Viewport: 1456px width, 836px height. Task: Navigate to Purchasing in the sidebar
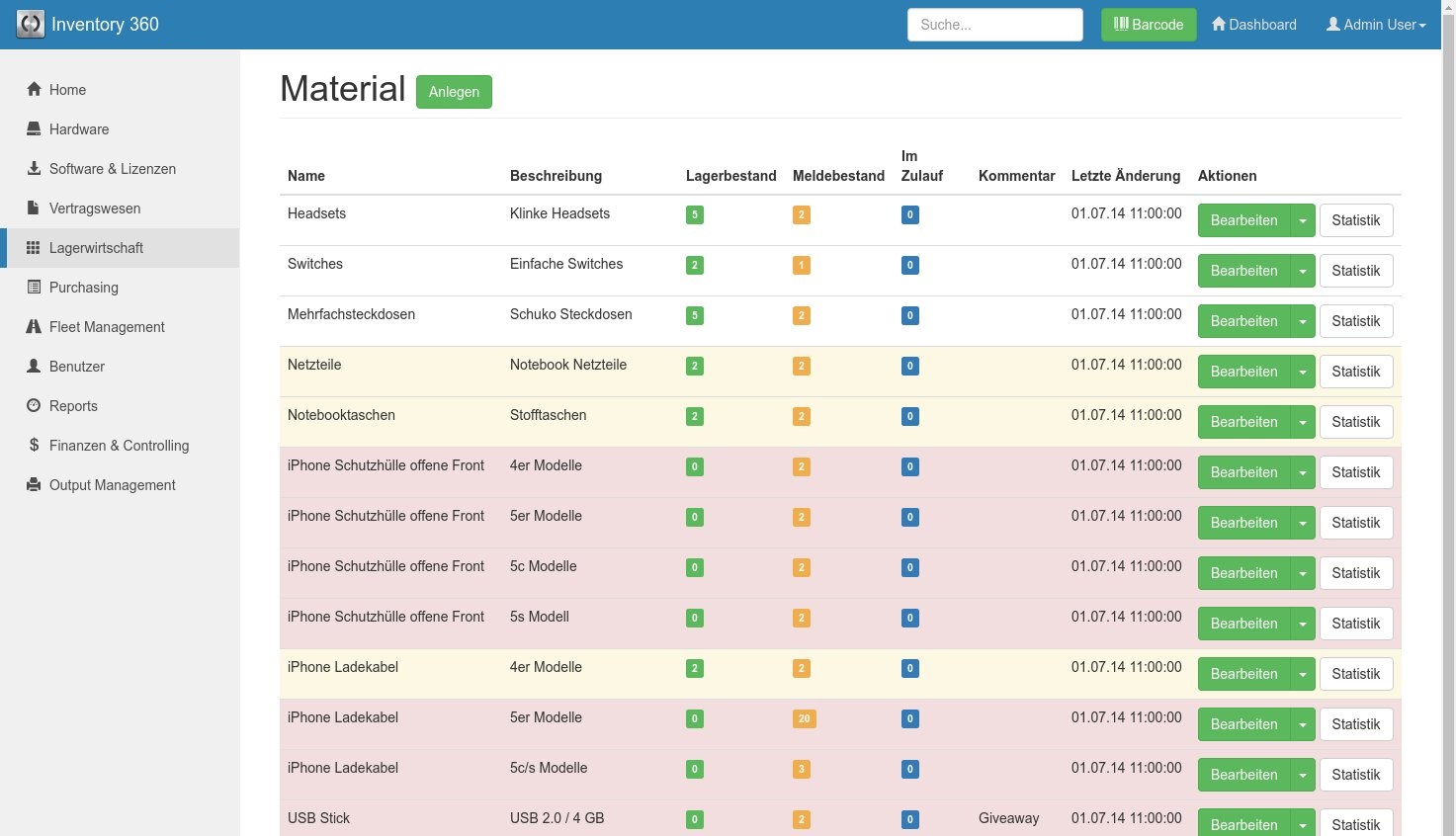[84, 288]
